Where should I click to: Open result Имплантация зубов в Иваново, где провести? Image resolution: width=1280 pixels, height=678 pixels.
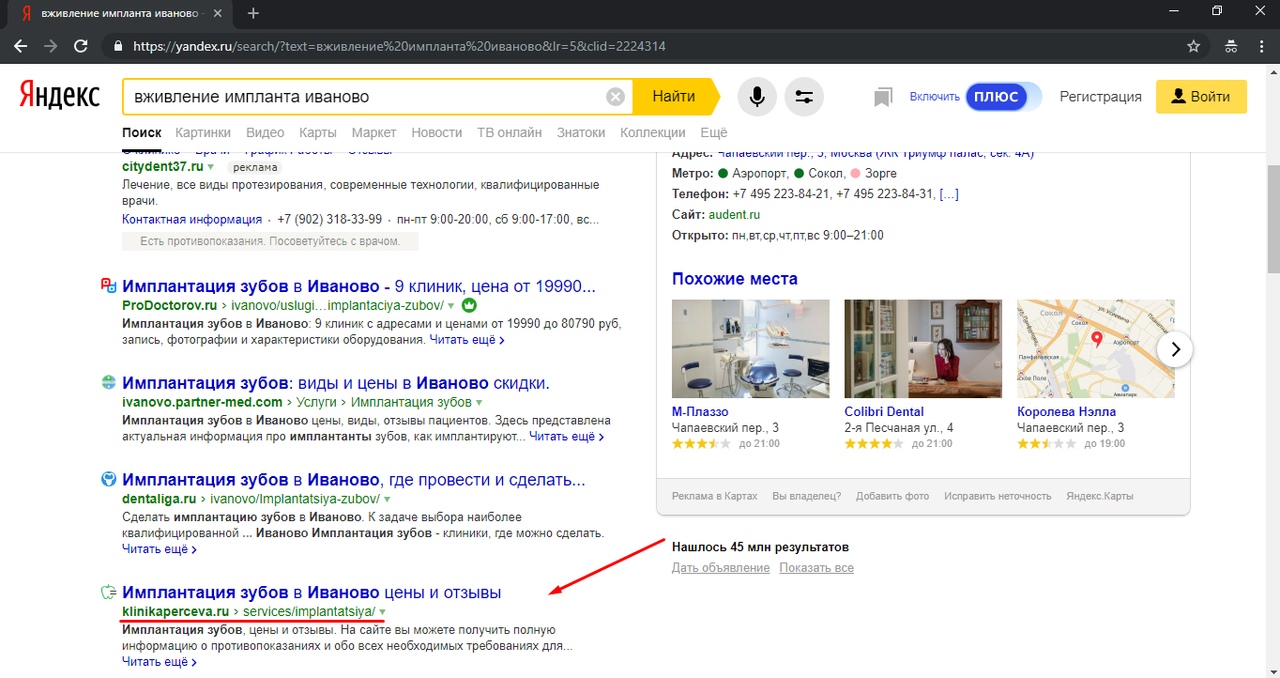click(x=354, y=480)
